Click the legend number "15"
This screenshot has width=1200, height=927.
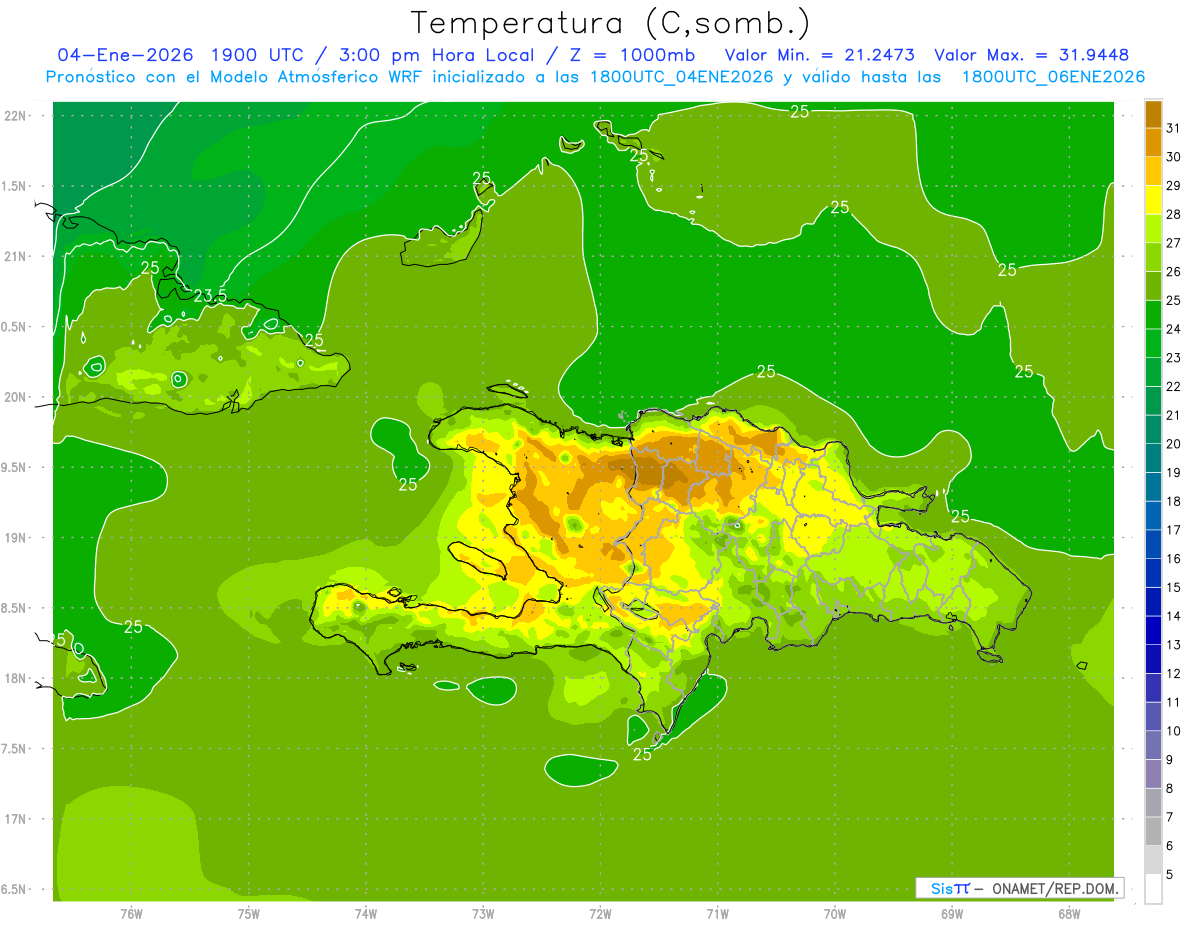pyautogui.click(x=1173, y=587)
